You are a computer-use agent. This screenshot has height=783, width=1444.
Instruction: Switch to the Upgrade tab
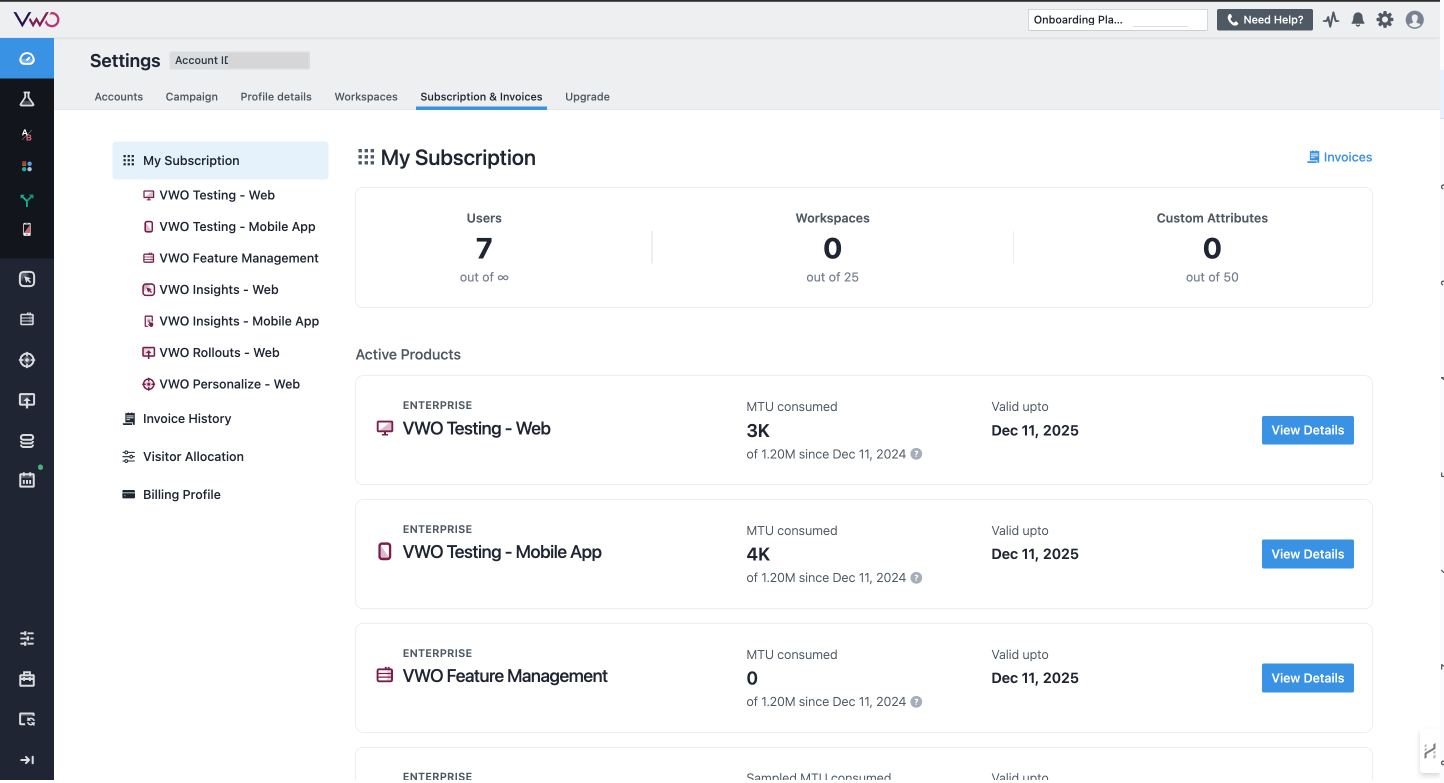(587, 97)
